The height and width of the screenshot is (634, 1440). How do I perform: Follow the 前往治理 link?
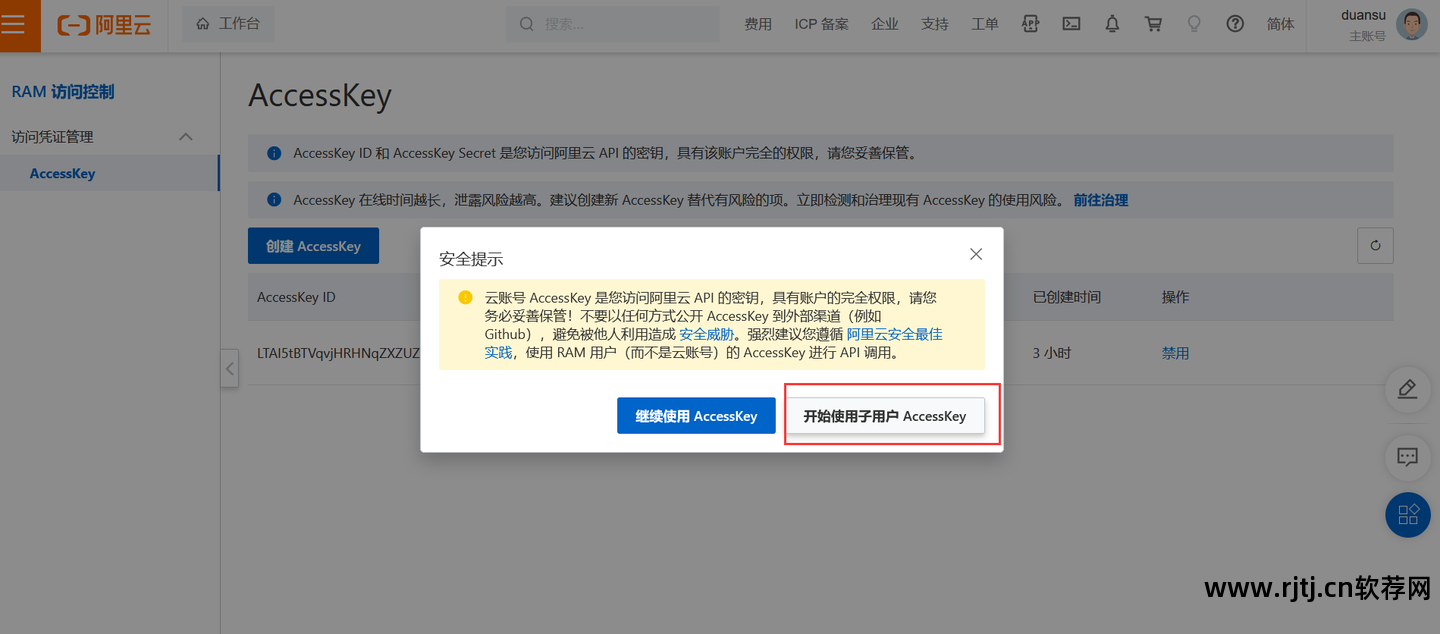[x=1101, y=200]
